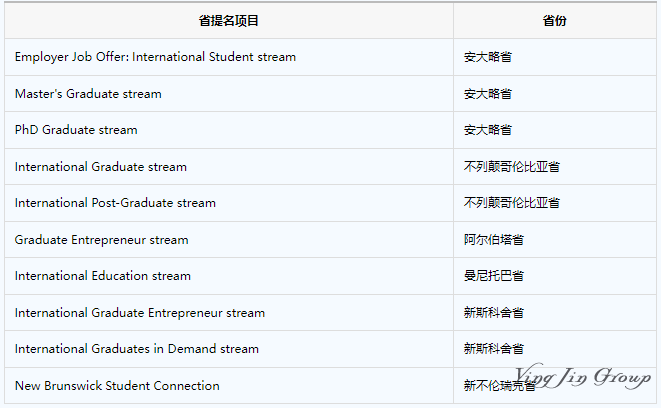
Task: Click 安大略省 in the PhD Graduate row
Action: [x=488, y=130]
